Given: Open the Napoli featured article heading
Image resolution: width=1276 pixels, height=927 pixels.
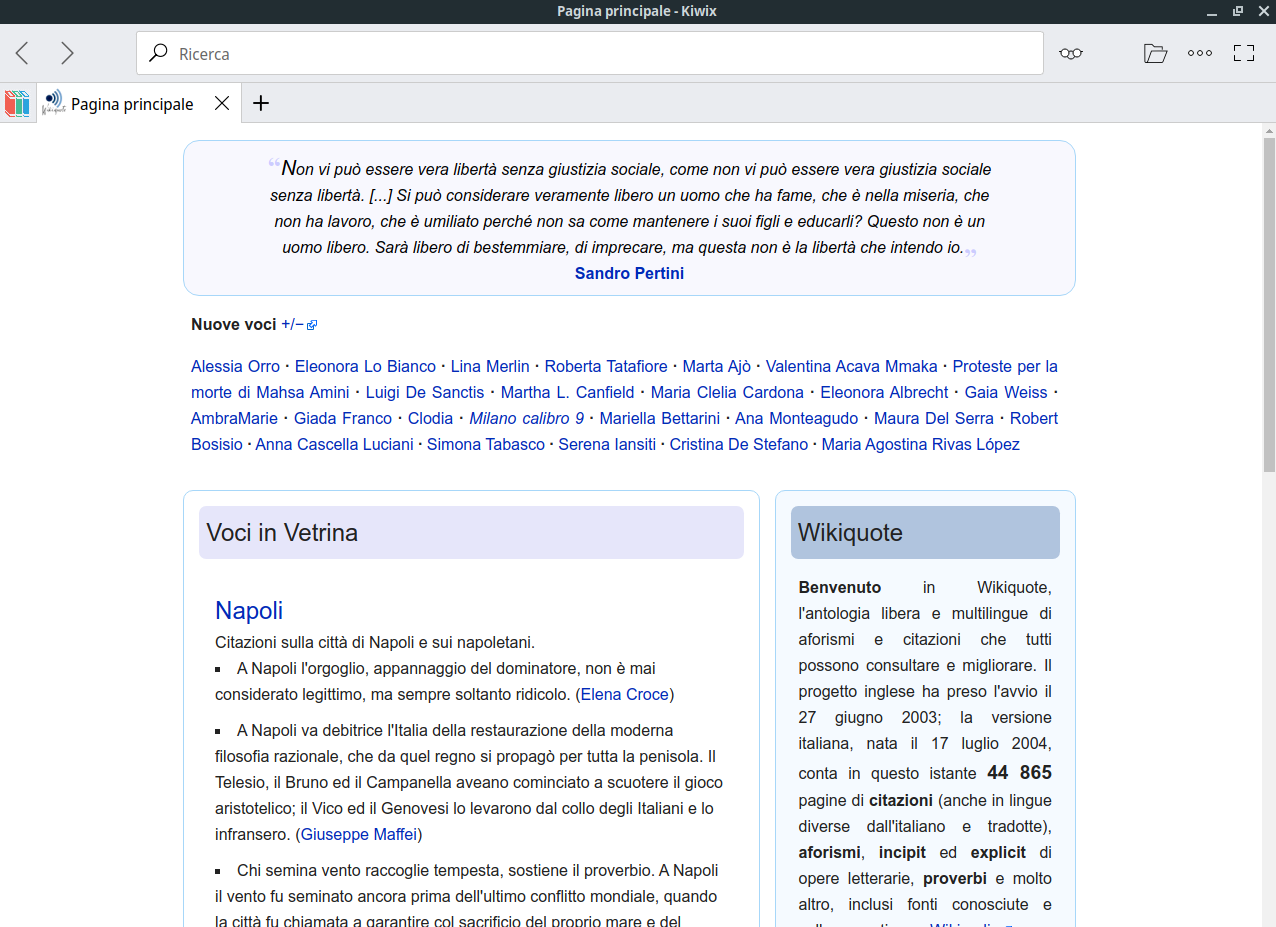Looking at the screenshot, I should (249, 610).
